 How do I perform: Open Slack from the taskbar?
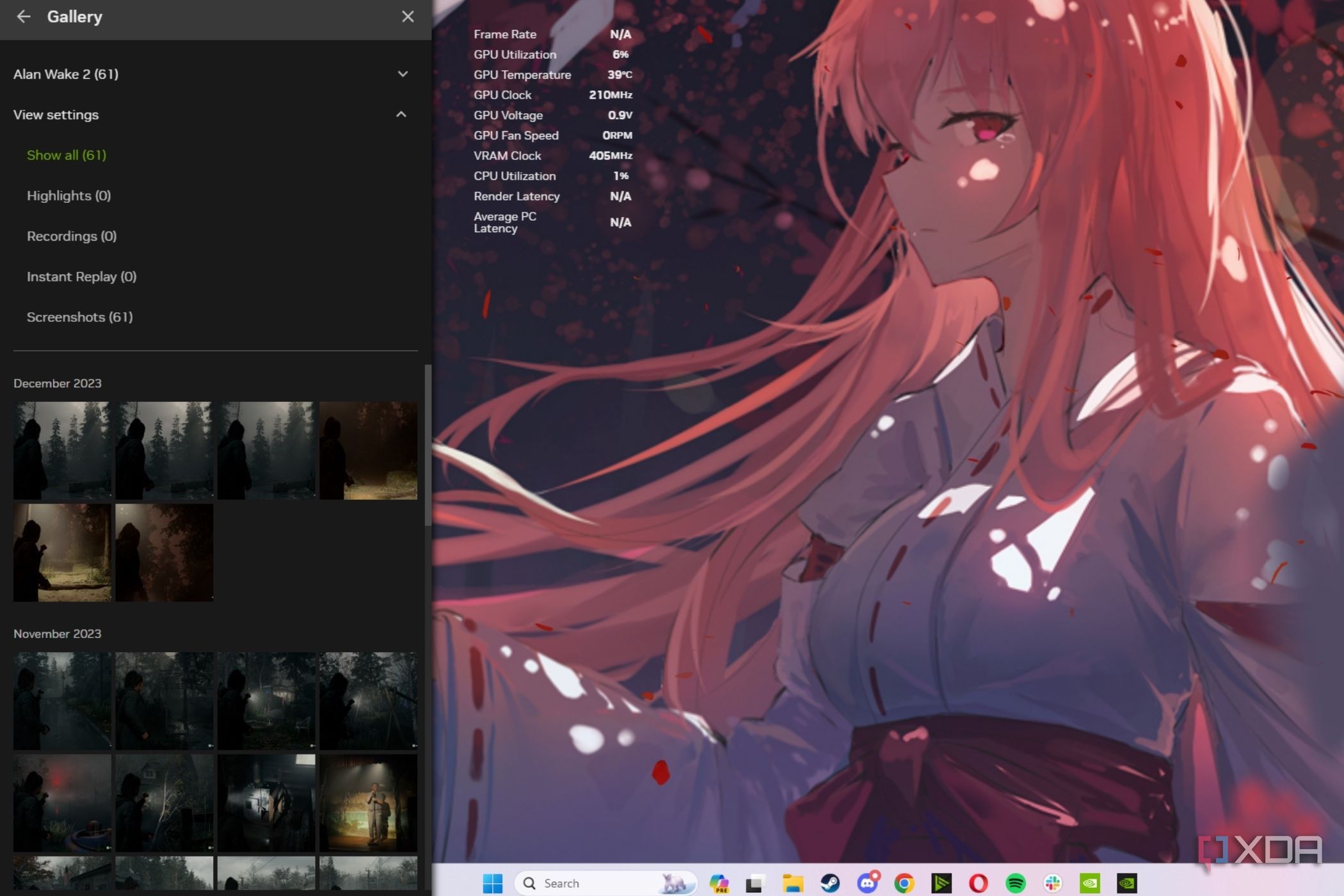tap(1053, 883)
